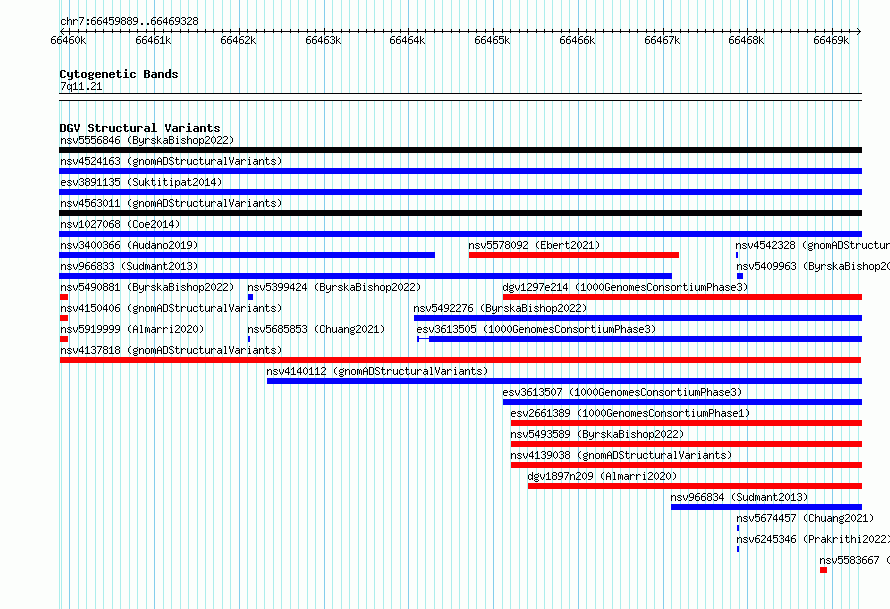
Task: Click the 7q11.21 cytogenetic band label
Action: coord(81,86)
